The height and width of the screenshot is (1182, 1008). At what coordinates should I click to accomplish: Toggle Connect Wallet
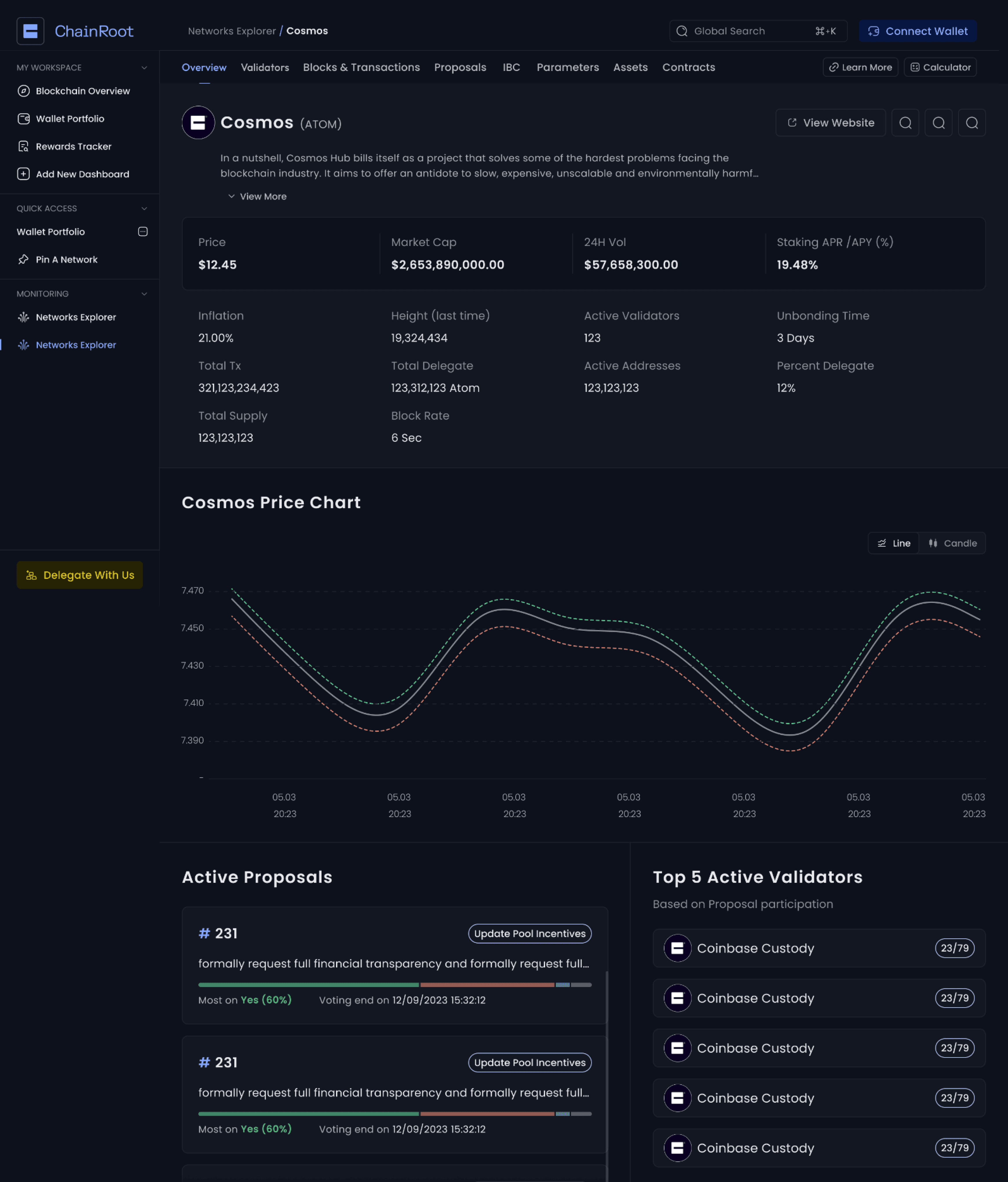pyautogui.click(x=917, y=31)
